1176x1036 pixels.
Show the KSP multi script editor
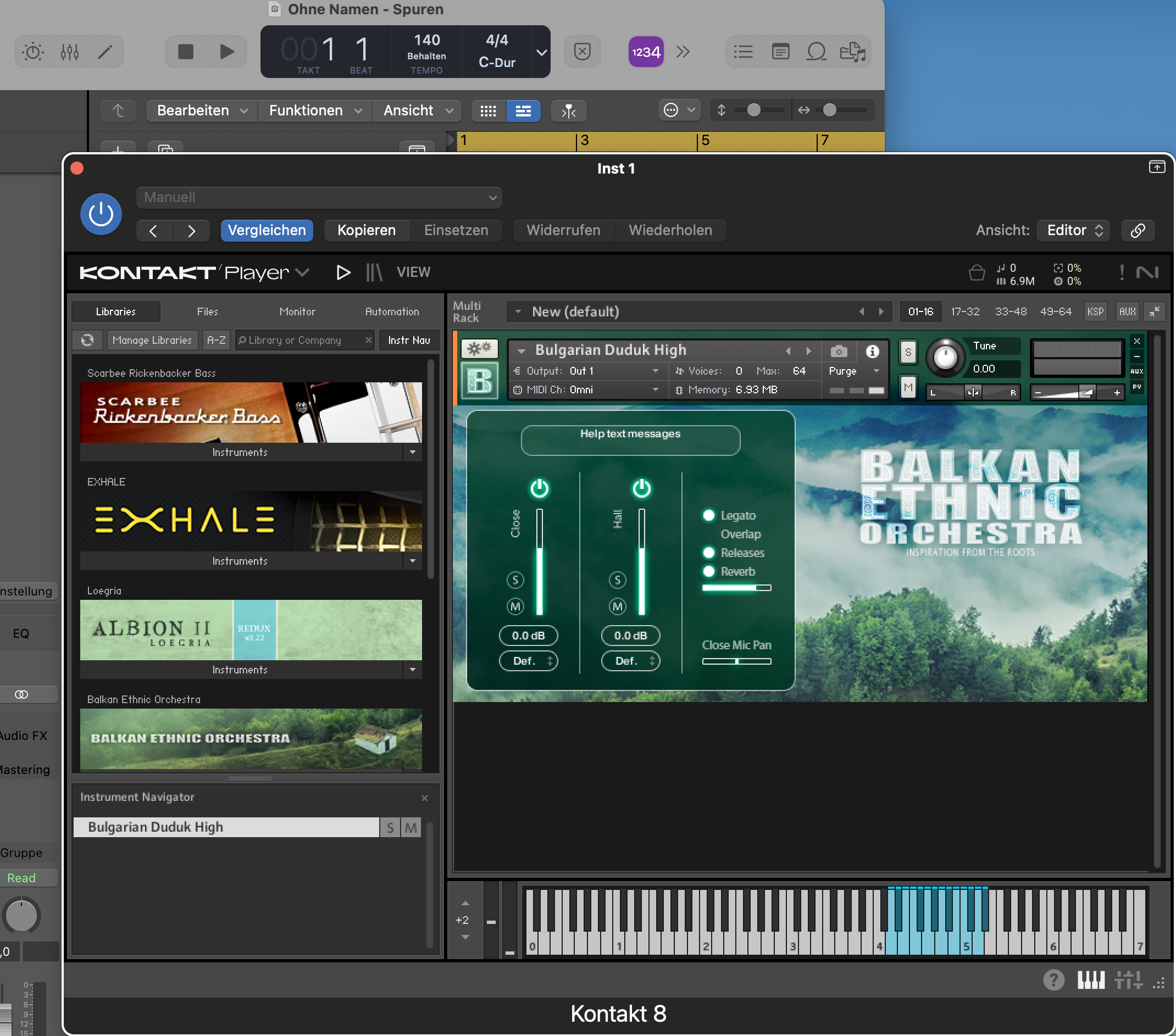click(1095, 312)
